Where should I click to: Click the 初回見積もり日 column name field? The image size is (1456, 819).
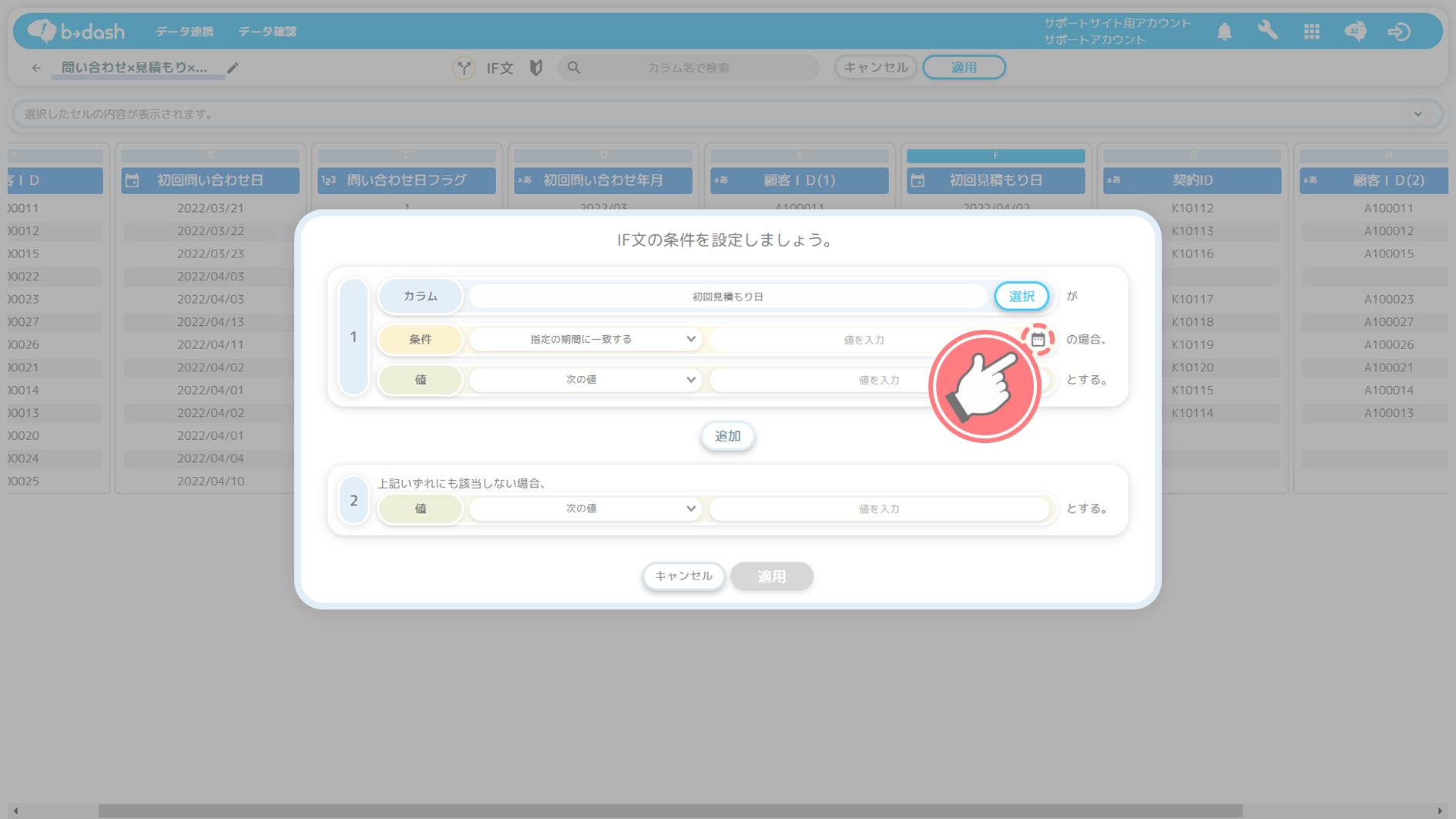pyautogui.click(x=728, y=297)
